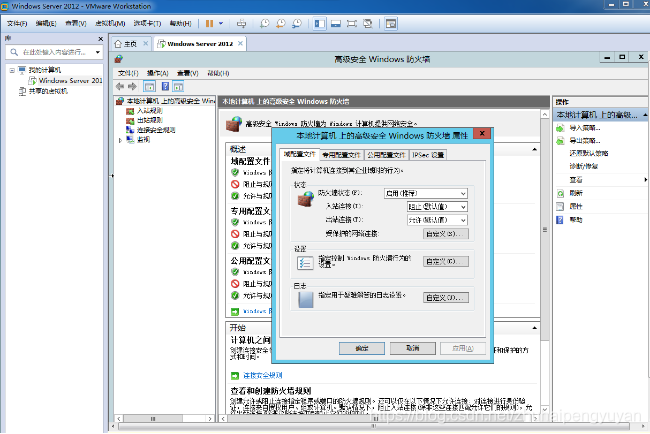Click show/hide console tree toolbar icon

[x=149, y=86]
